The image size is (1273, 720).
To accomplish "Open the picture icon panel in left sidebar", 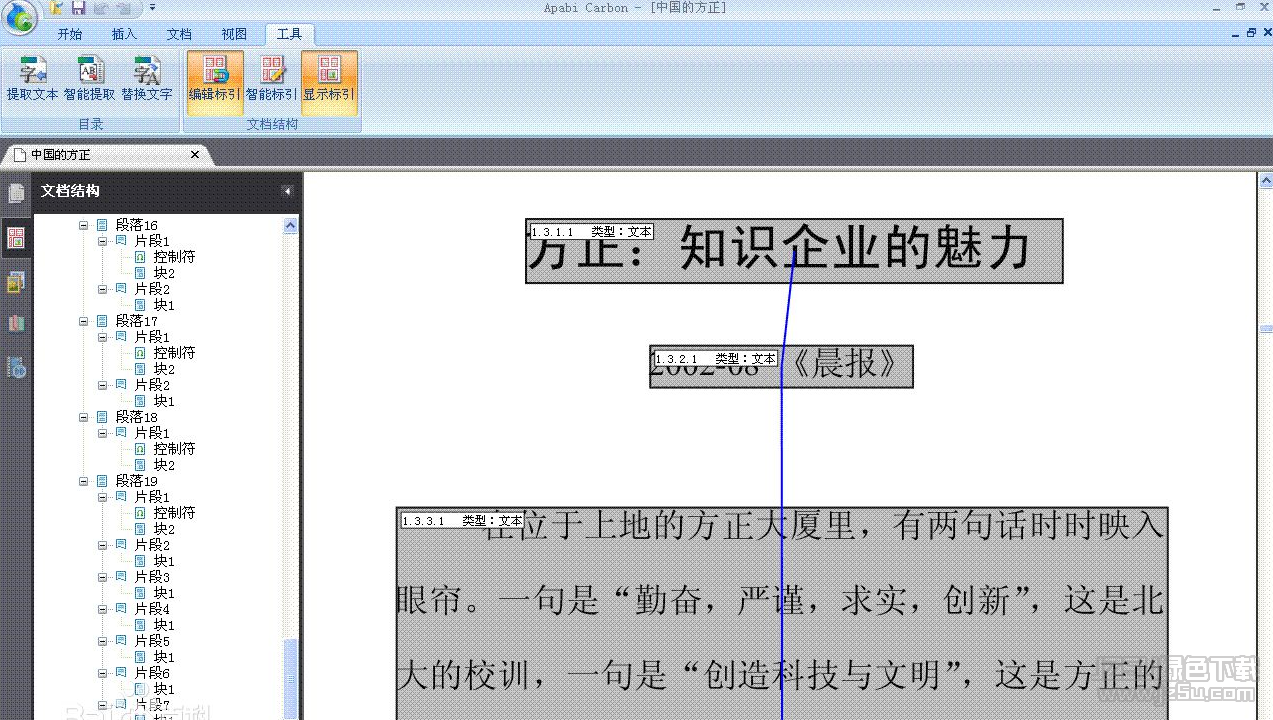I will (x=16, y=283).
